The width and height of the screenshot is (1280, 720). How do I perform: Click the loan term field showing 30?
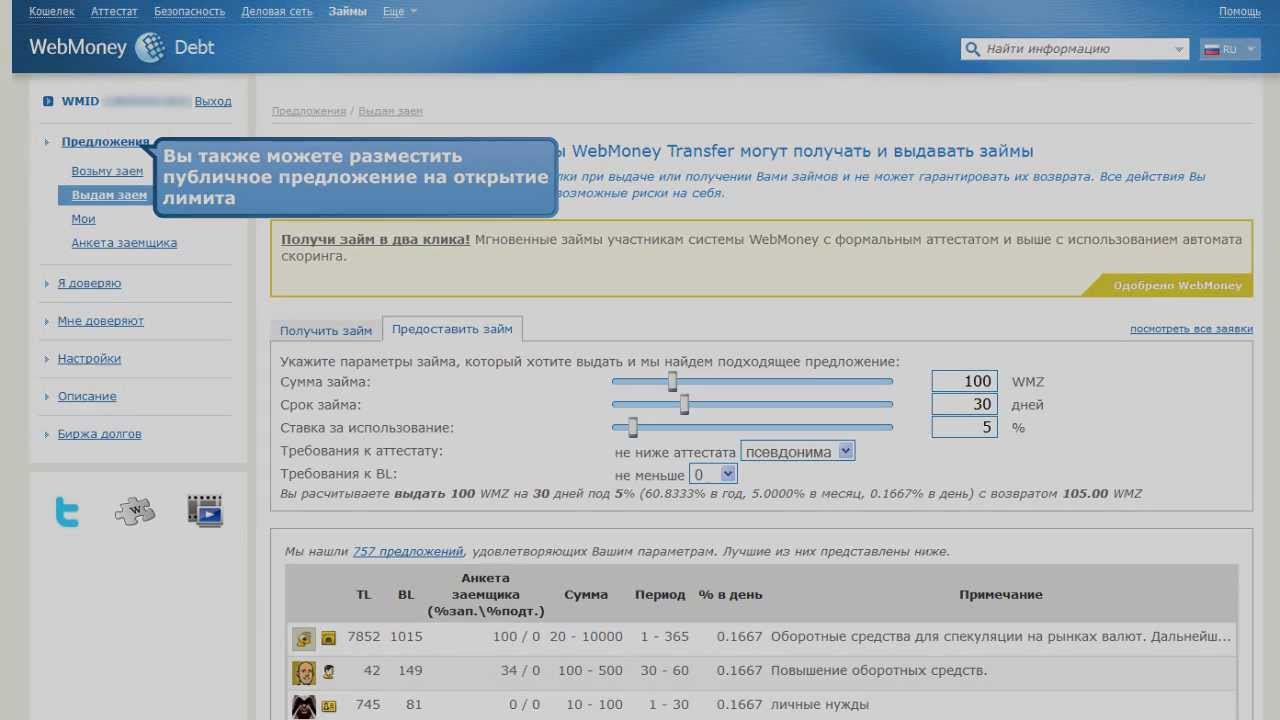pos(964,404)
